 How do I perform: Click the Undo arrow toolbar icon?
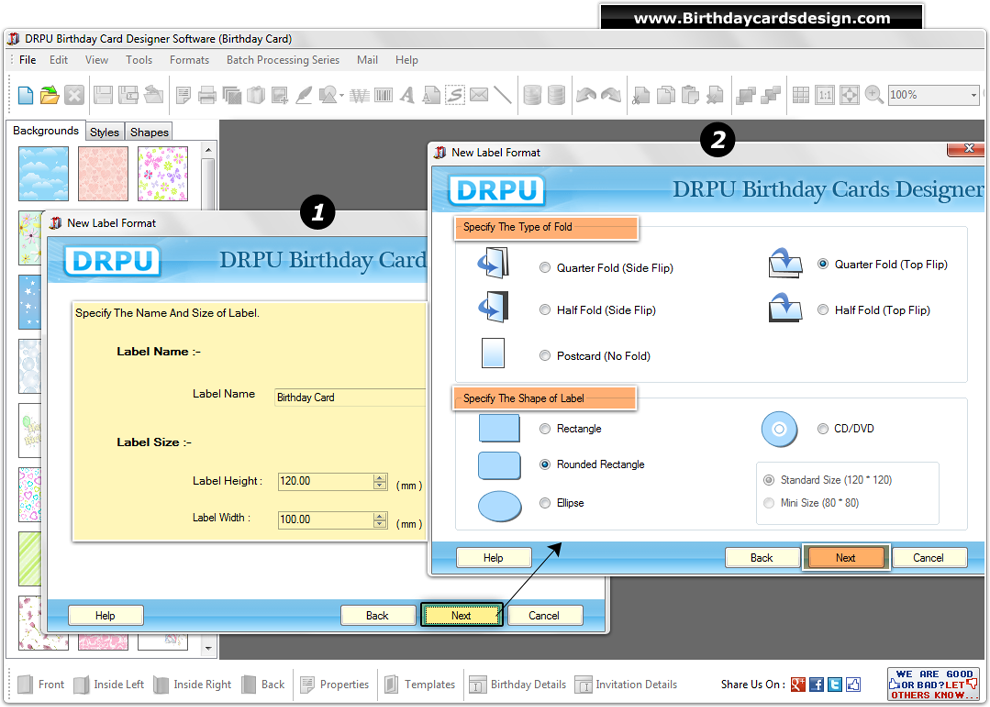pos(586,95)
